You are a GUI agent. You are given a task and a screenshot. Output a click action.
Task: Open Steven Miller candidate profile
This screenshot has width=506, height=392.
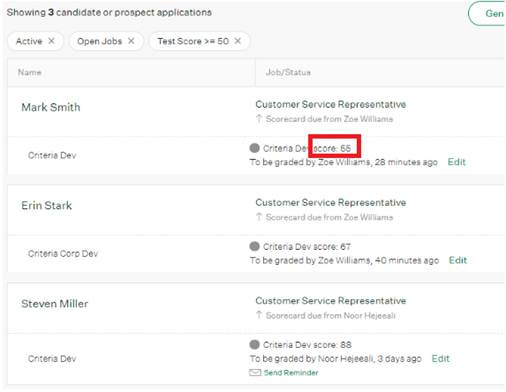tap(55, 304)
